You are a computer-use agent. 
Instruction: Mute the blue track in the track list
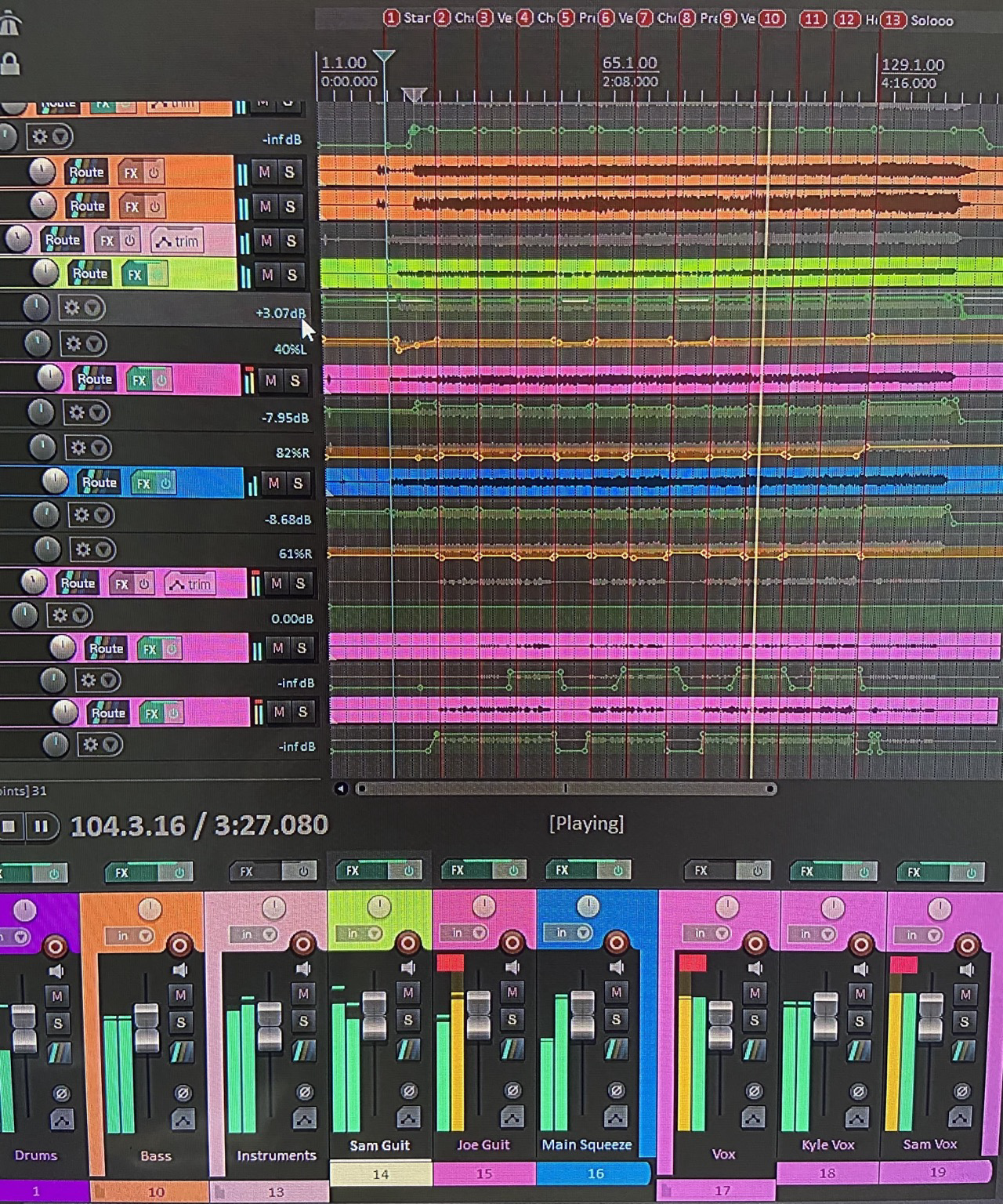pos(273,484)
